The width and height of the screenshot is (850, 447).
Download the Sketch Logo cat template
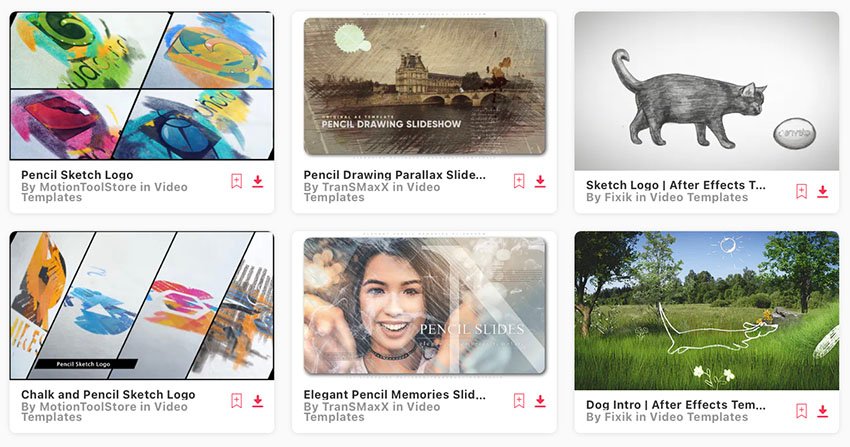click(x=823, y=191)
